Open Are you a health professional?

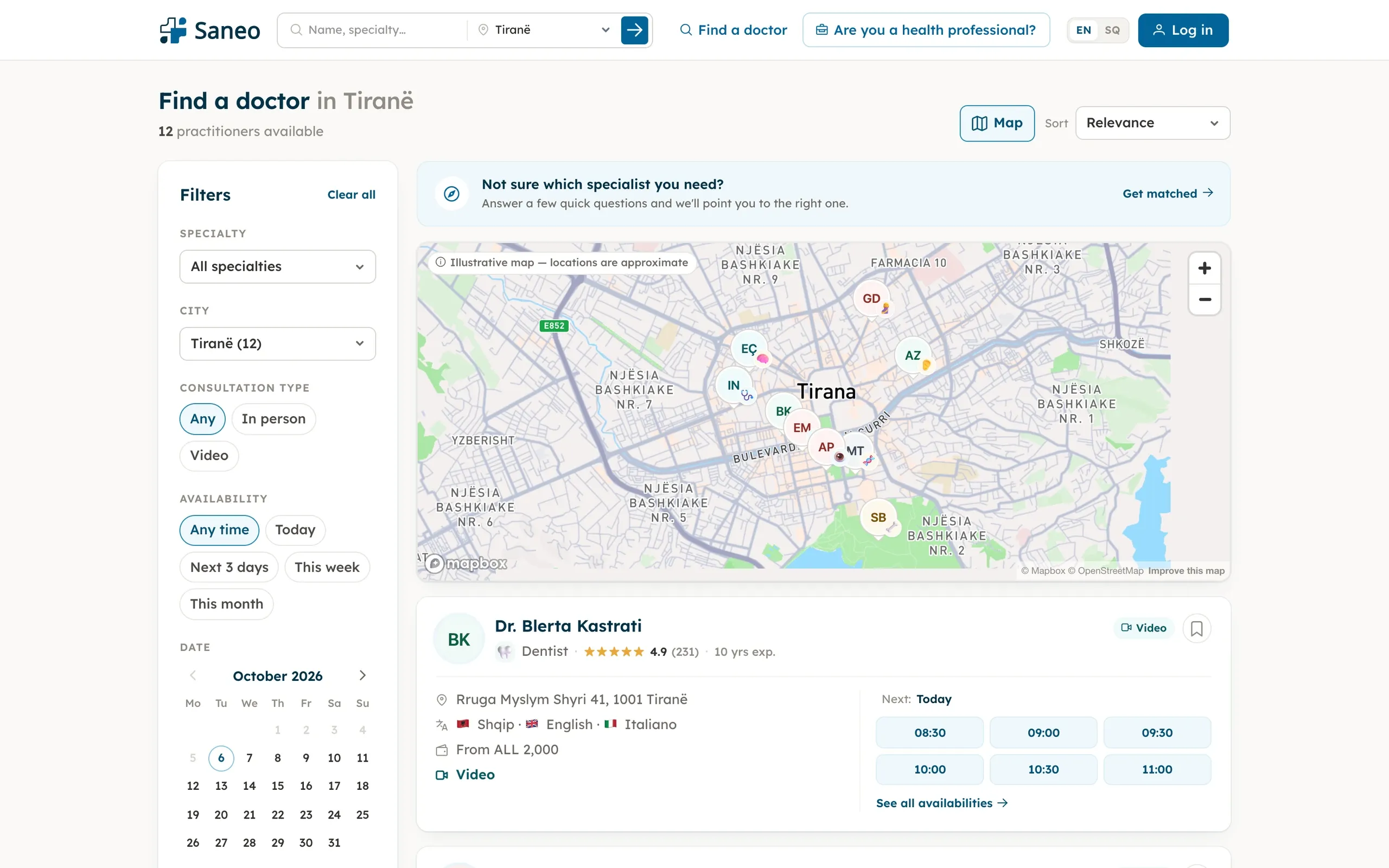[x=925, y=30]
